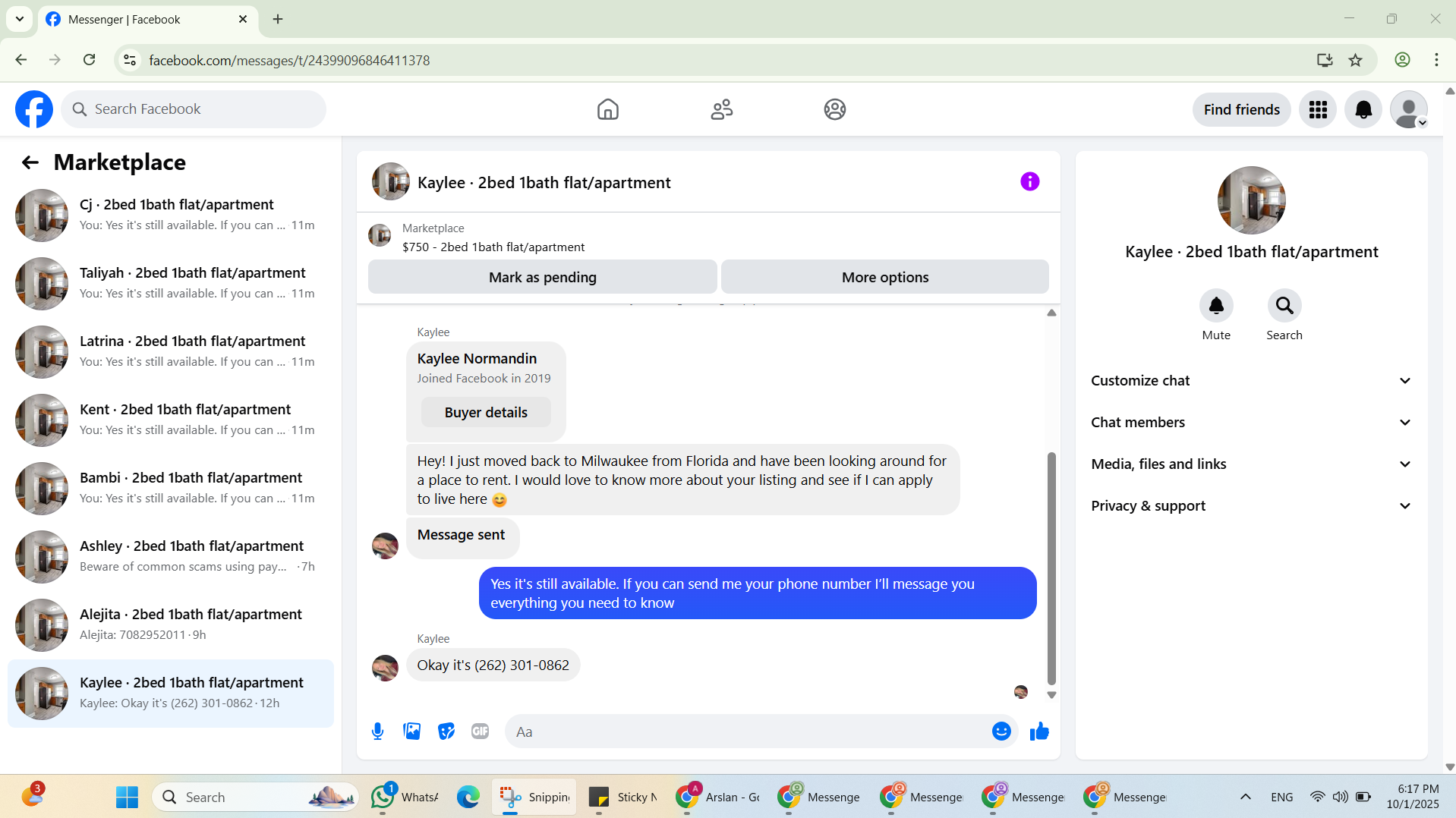The height and width of the screenshot is (818, 1456).
Task: Open Taliyah apartment conversation
Action: pos(171,284)
